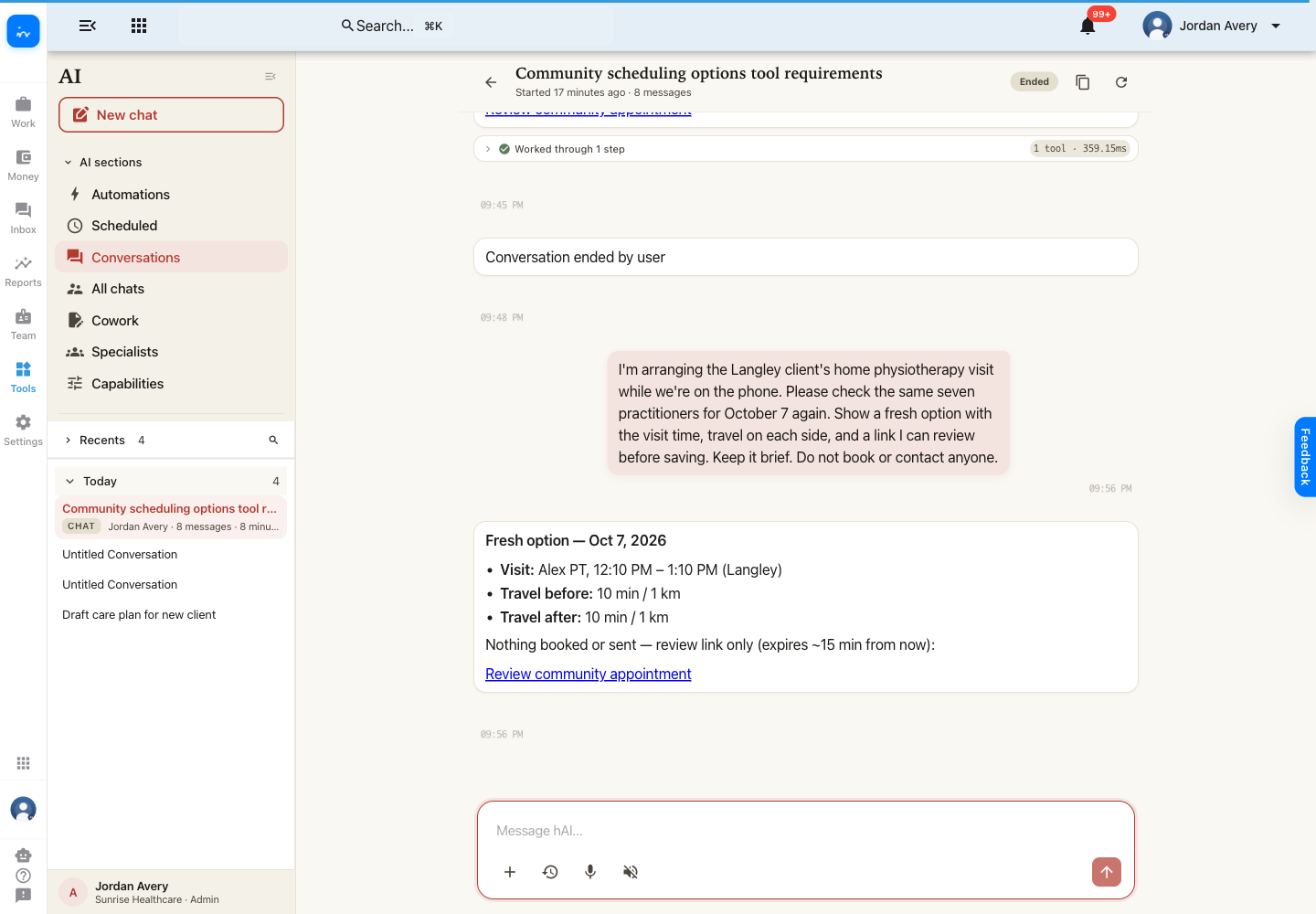1316x914 pixels.
Task: Open the Feedback side tab
Action: tap(1305, 457)
